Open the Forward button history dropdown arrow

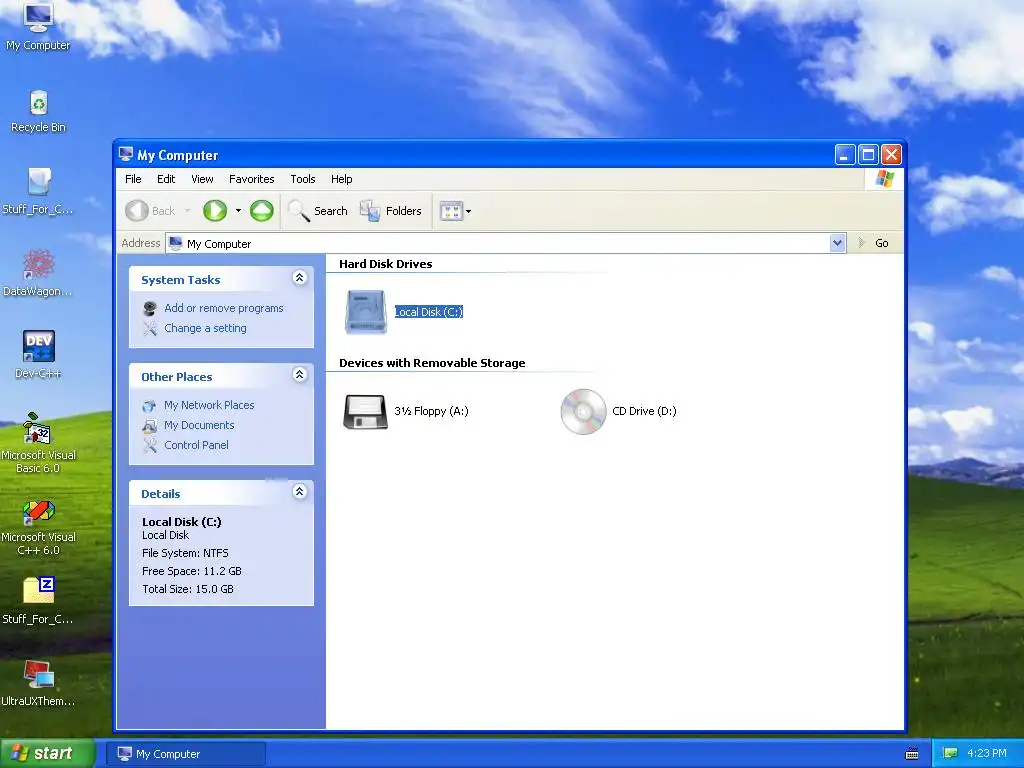point(238,210)
